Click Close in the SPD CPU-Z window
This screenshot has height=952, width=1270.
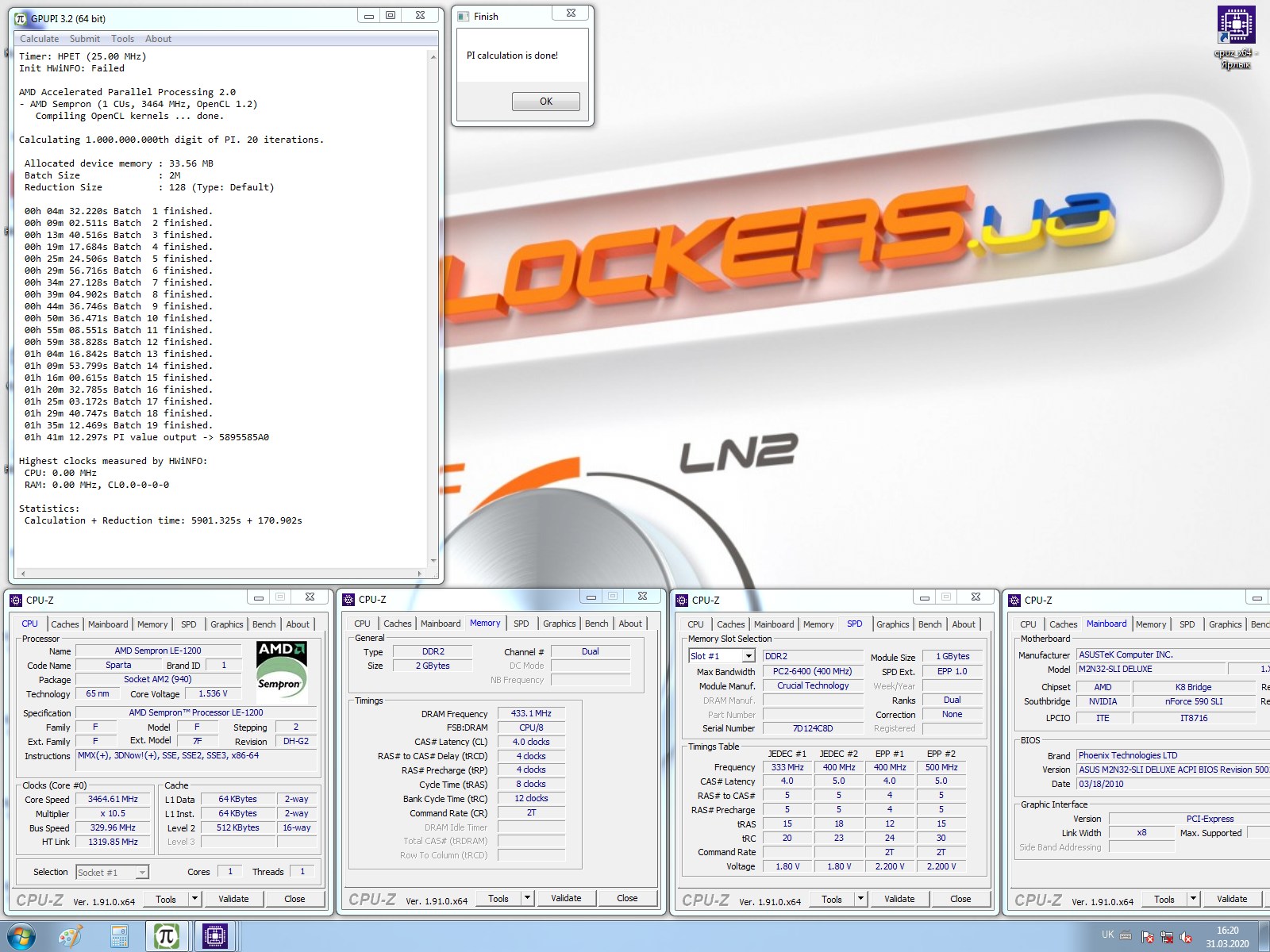(x=960, y=899)
